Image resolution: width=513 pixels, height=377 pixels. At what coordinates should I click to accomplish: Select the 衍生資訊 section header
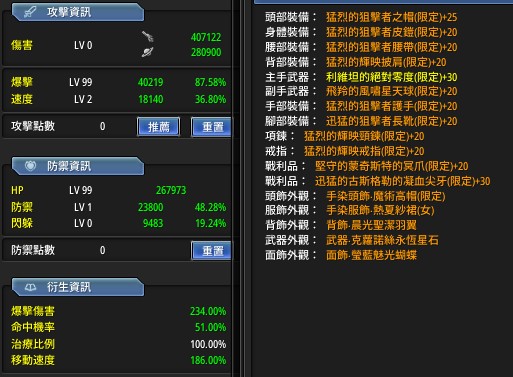[78, 287]
